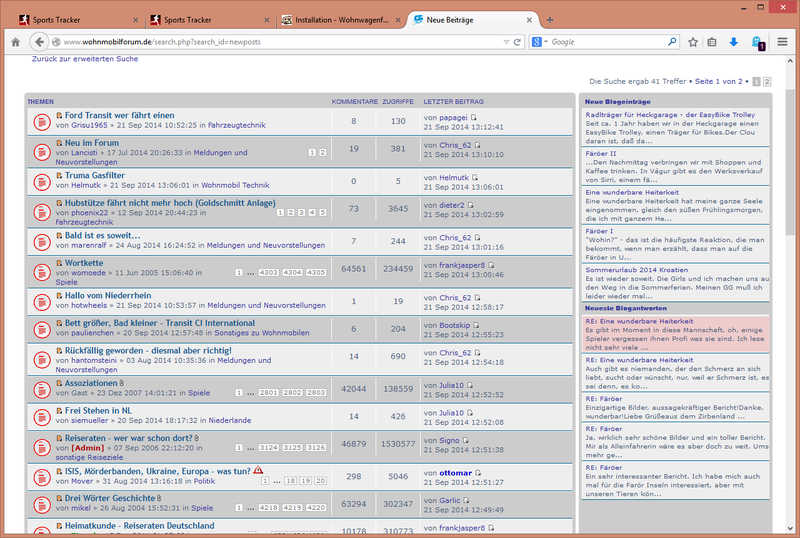
Task: View user profile Julia10 in Frei Stehen row
Action: click(x=452, y=413)
